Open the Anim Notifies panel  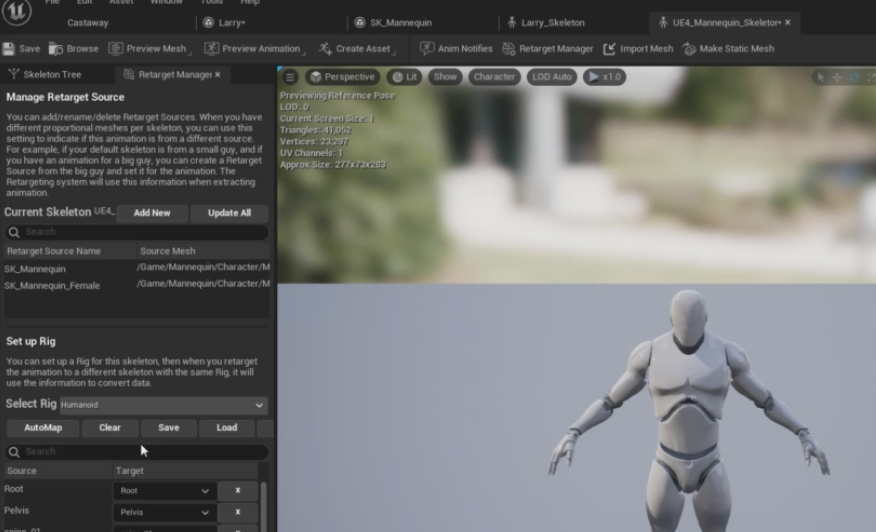pos(456,49)
